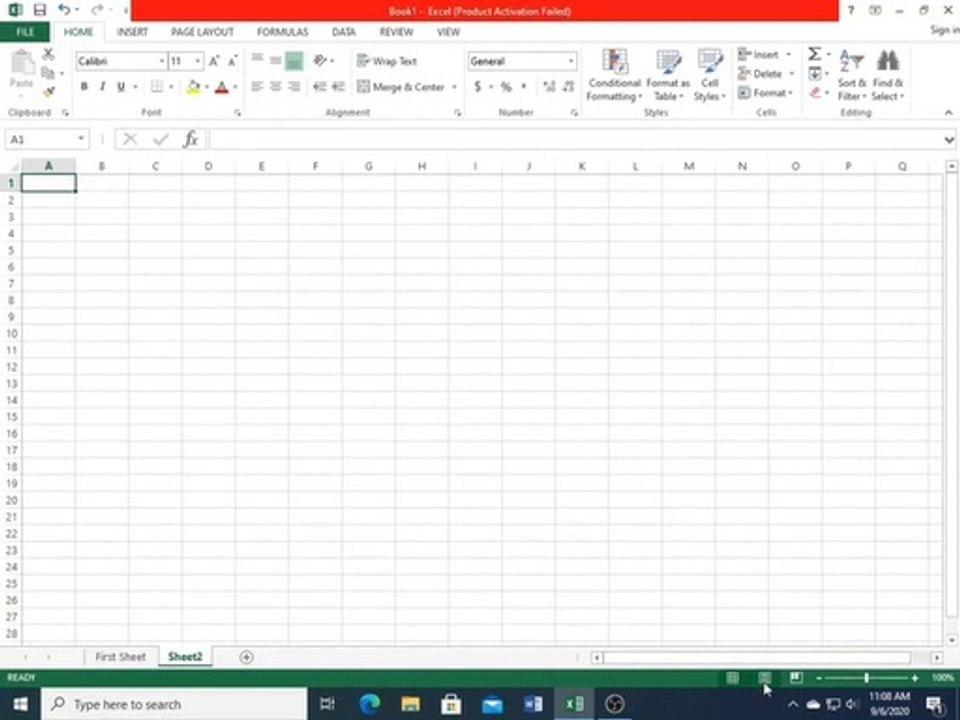Click the Orientation text angle icon
Screen dimensions: 960x720
click(x=320, y=60)
